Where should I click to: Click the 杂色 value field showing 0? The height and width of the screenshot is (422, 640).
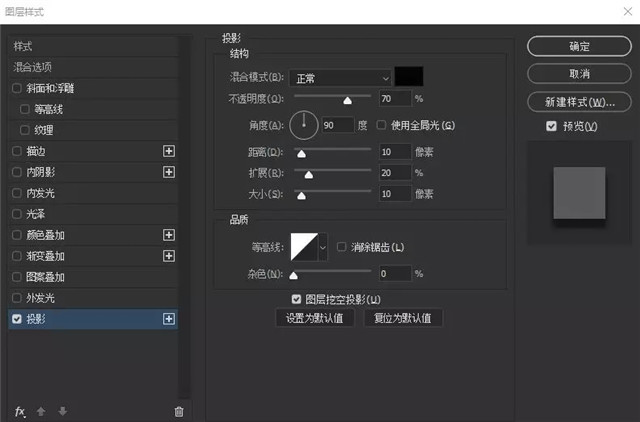tap(395, 273)
